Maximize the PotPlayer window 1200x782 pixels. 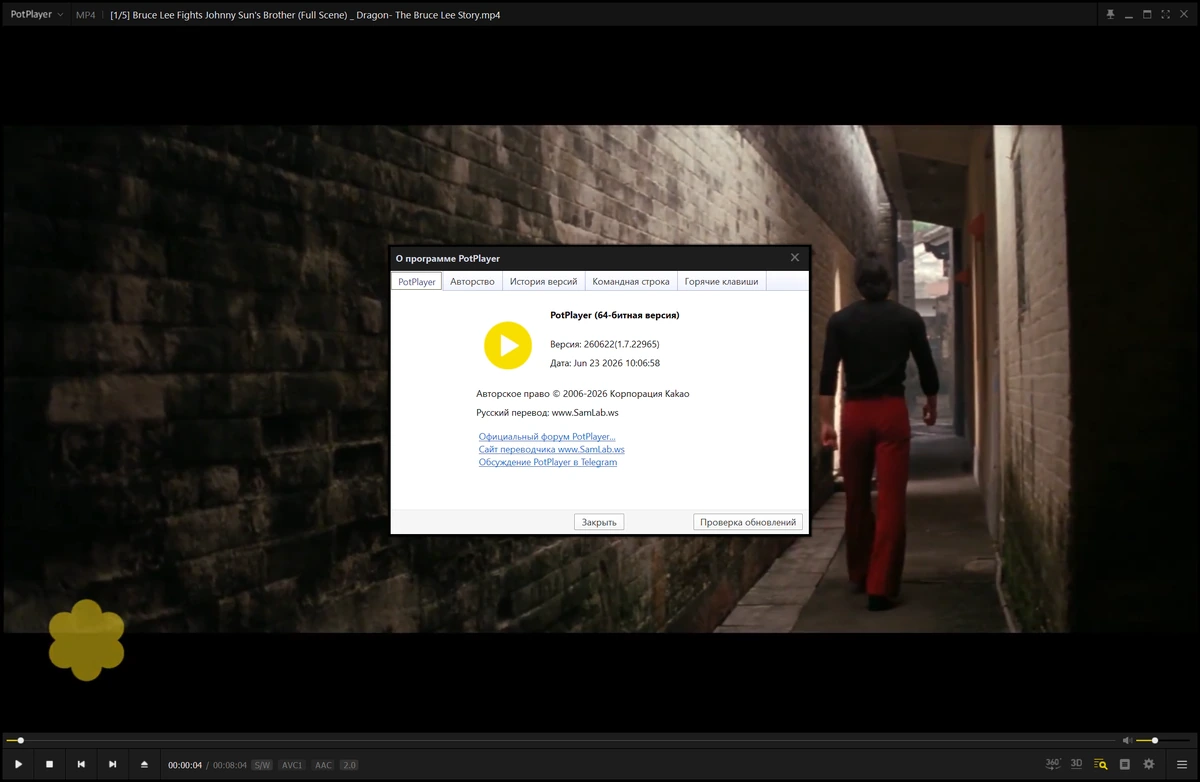click(x=1147, y=14)
